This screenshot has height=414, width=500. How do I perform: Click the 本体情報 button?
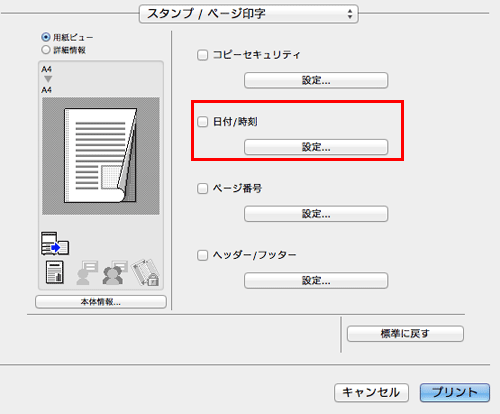(101, 302)
